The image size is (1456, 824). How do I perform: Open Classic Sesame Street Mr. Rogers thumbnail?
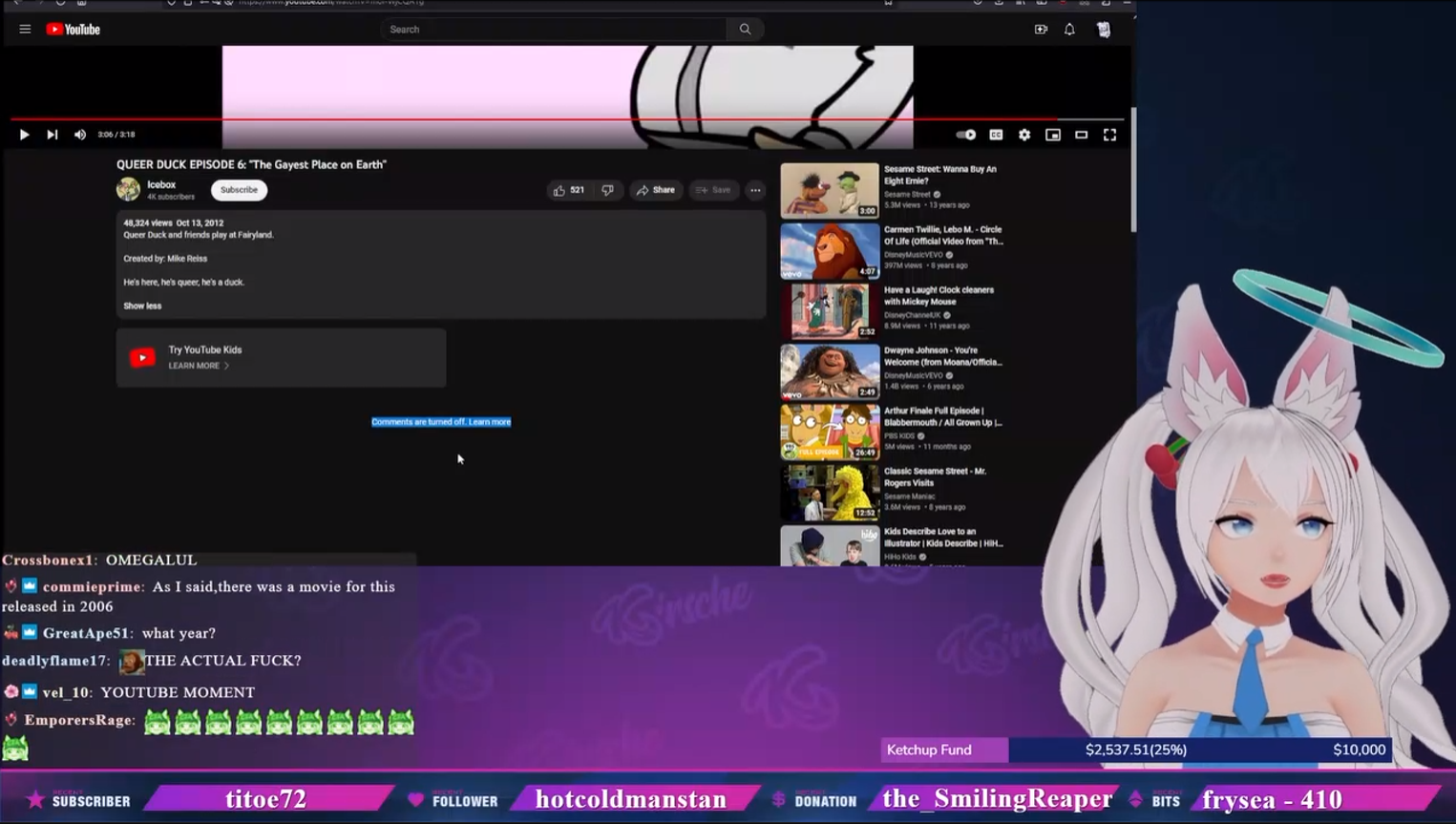[x=829, y=492]
